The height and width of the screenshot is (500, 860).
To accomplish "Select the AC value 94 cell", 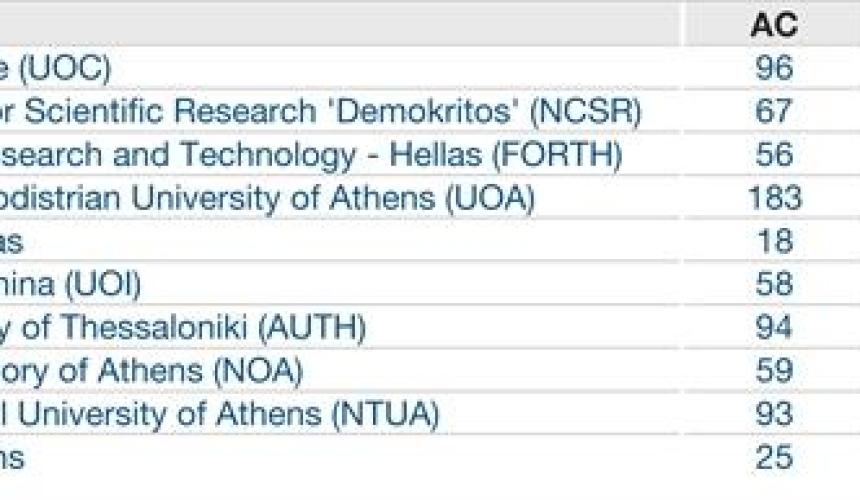I will pos(774,328).
